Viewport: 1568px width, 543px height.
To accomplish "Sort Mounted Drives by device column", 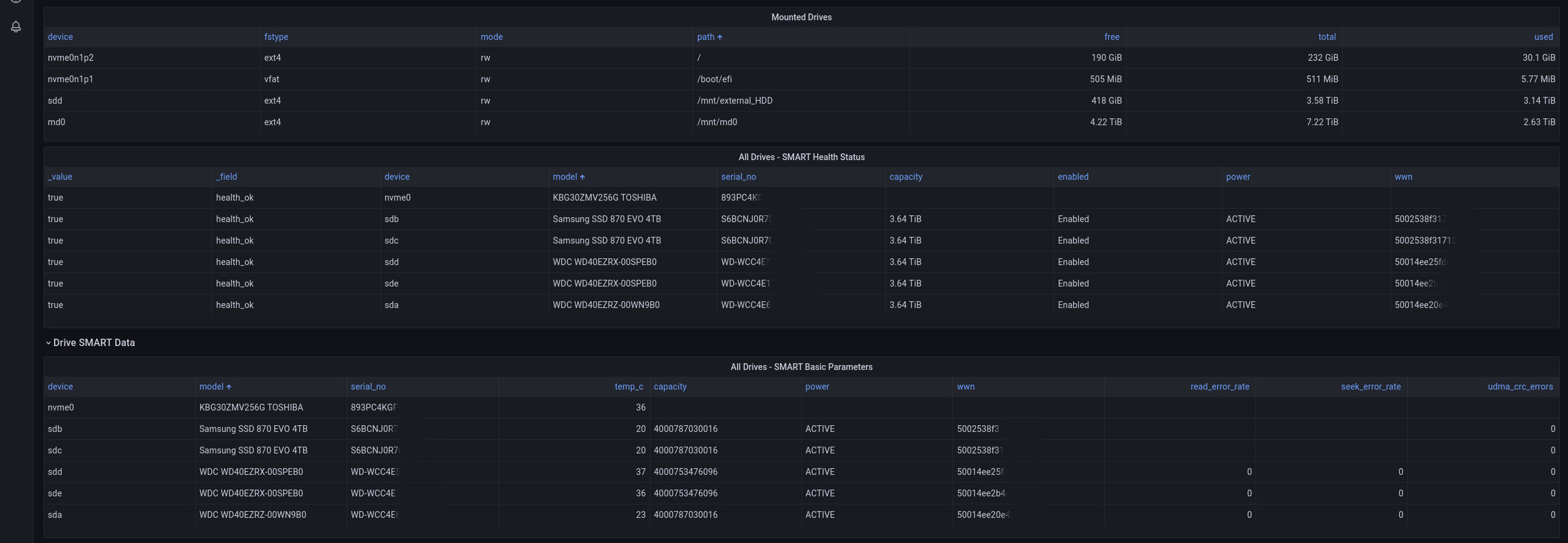I will tap(60, 37).
